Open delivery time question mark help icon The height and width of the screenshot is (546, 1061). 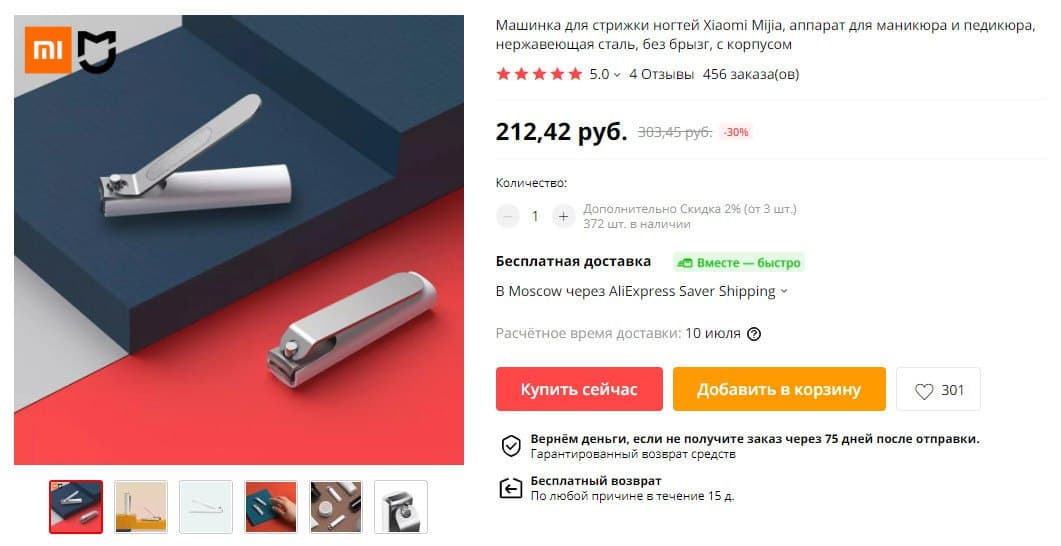754,334
